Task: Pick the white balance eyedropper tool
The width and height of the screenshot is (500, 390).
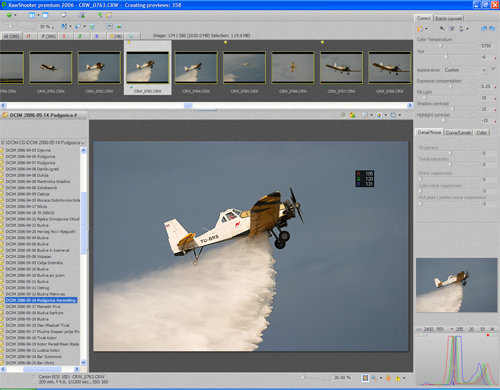Action: pos(442,29)
